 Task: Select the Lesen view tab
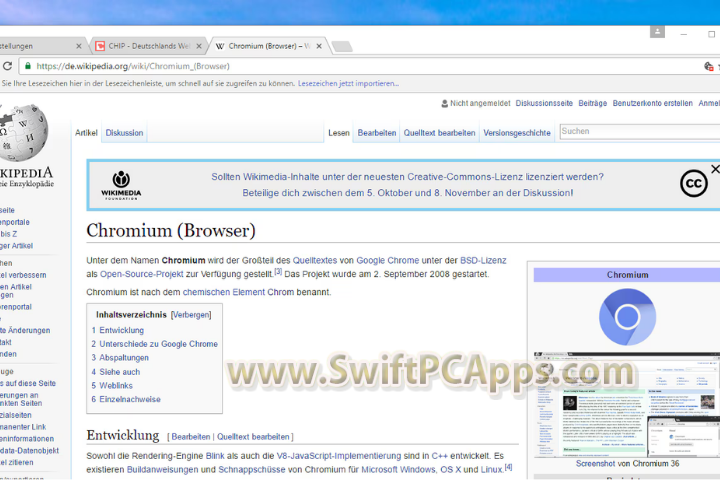[x=339, y=133]
